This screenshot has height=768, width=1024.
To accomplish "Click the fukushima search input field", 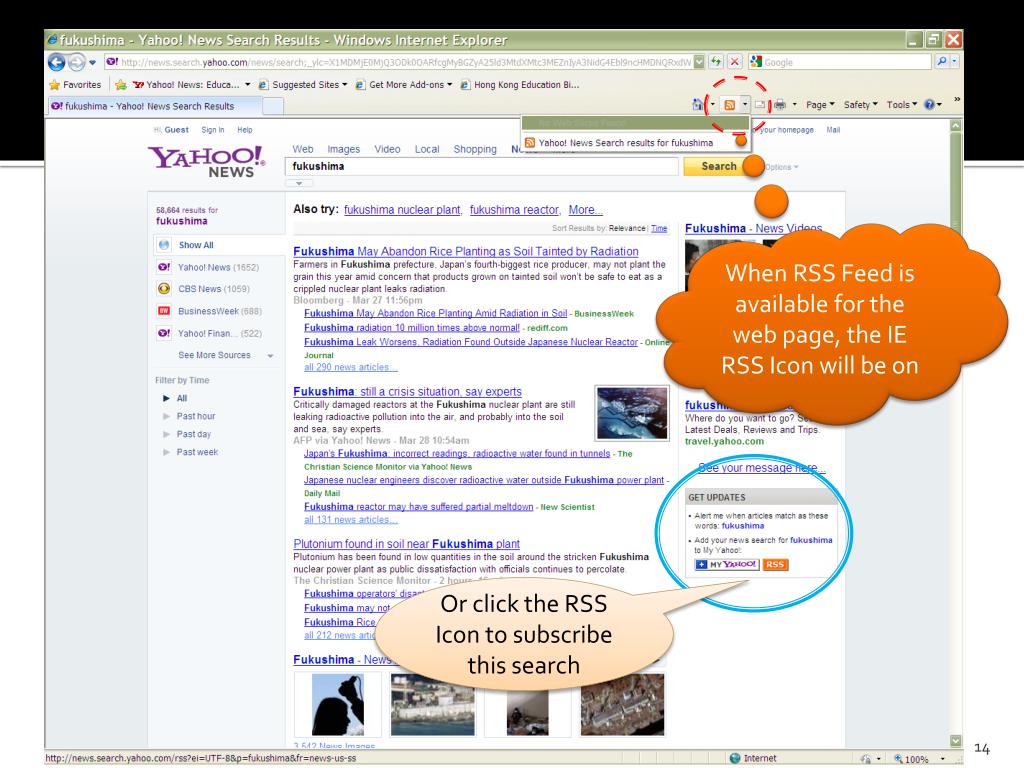I will point(482,167).
